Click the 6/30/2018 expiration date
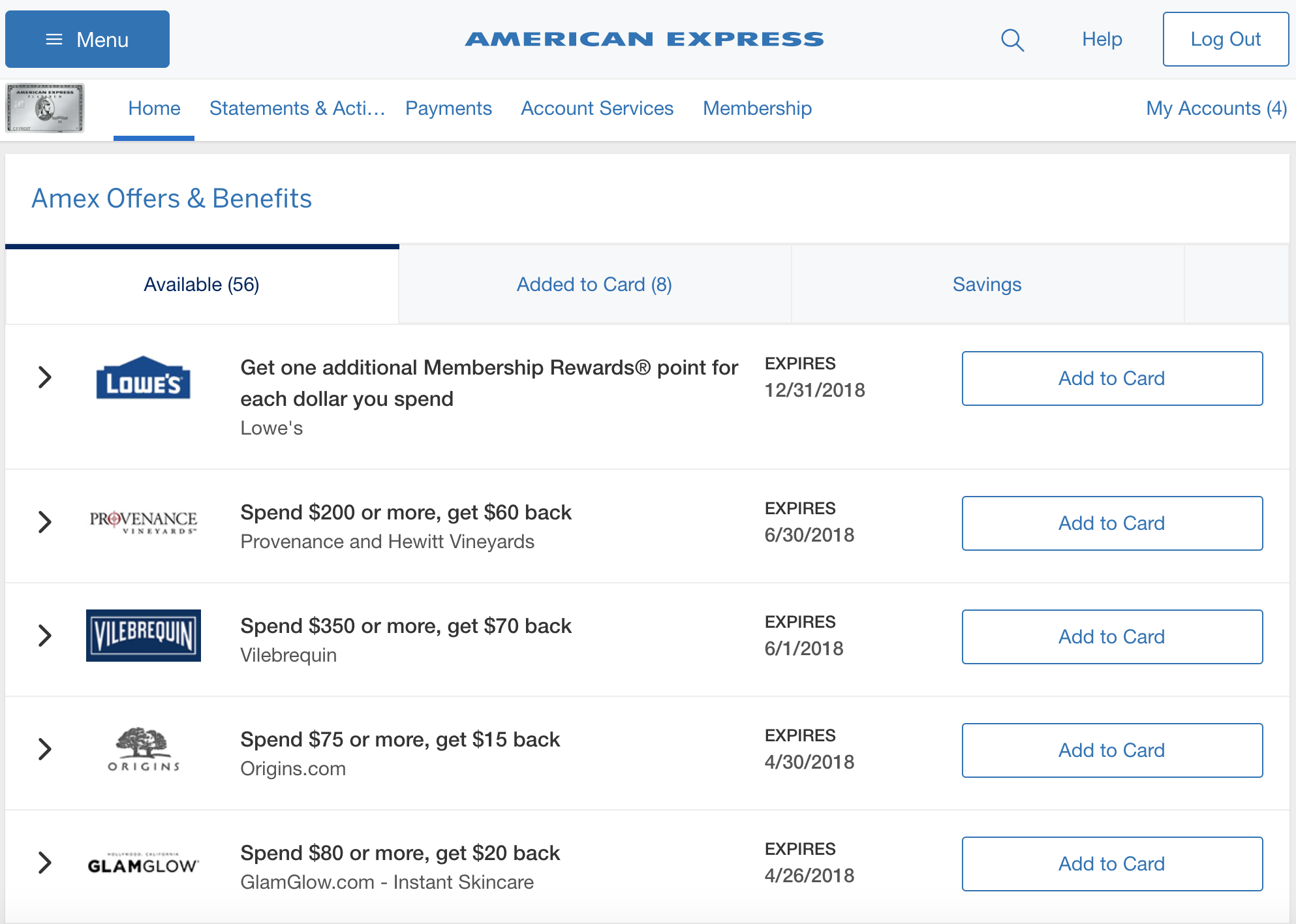Viewport: 1296px width, 924px height. pos(809,535)
